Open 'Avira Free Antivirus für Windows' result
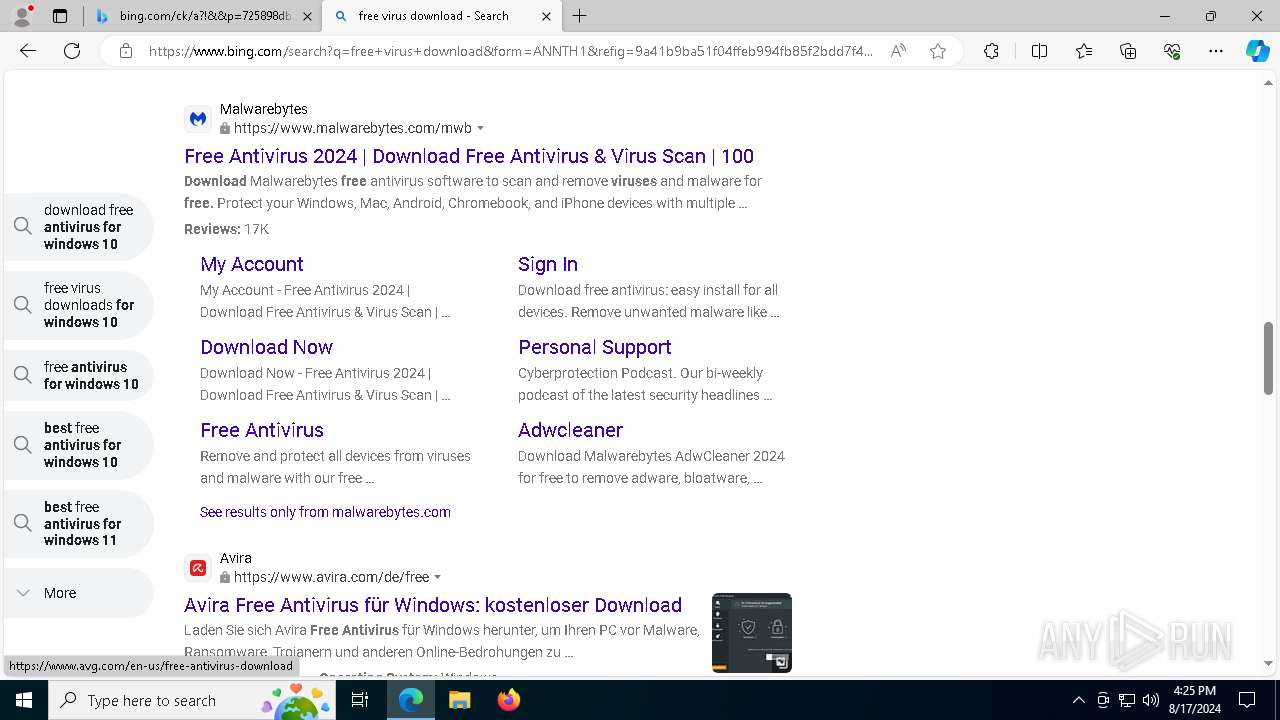This screenshot has height=720, width=1280. (x=433, y=605)
